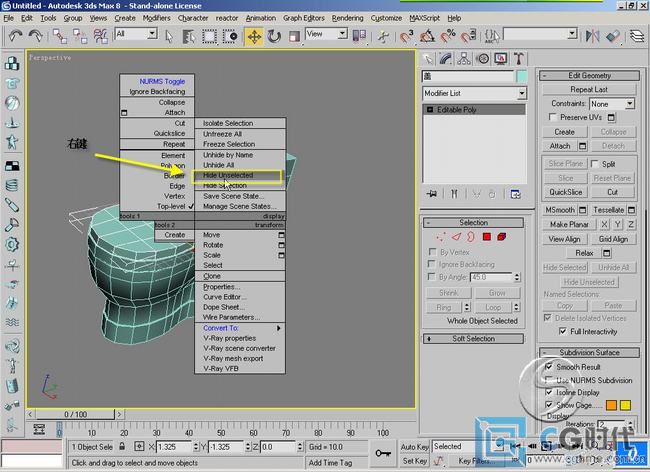The height and width of the screenshot is (472, 650).
Task: Toggle the Window/Crossing selection icon
Action: 230,36
